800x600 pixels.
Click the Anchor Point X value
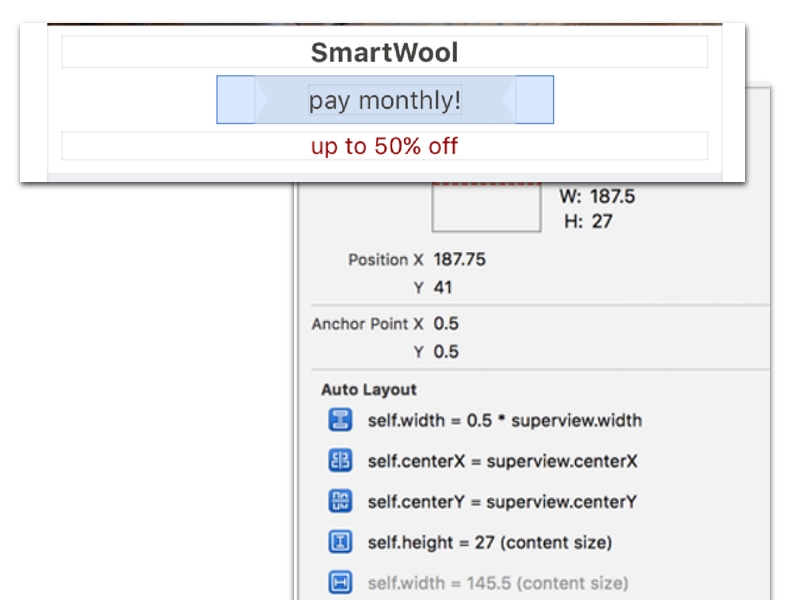pos(446,324)
